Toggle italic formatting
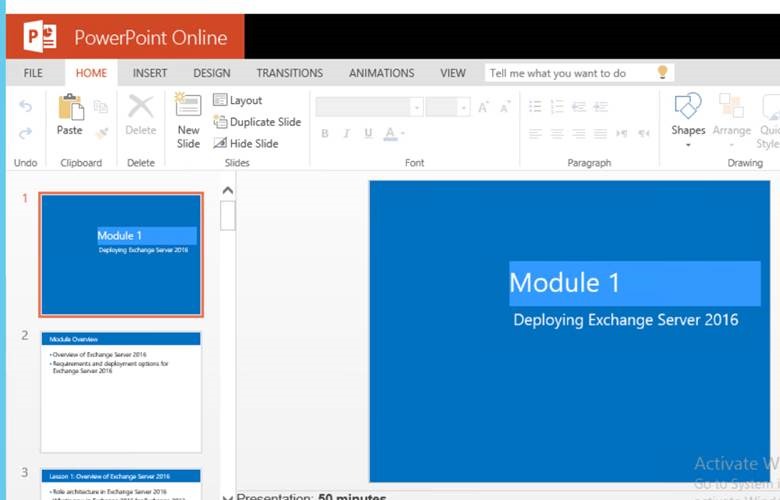This screenshot has width=780, height=500. 347,133
